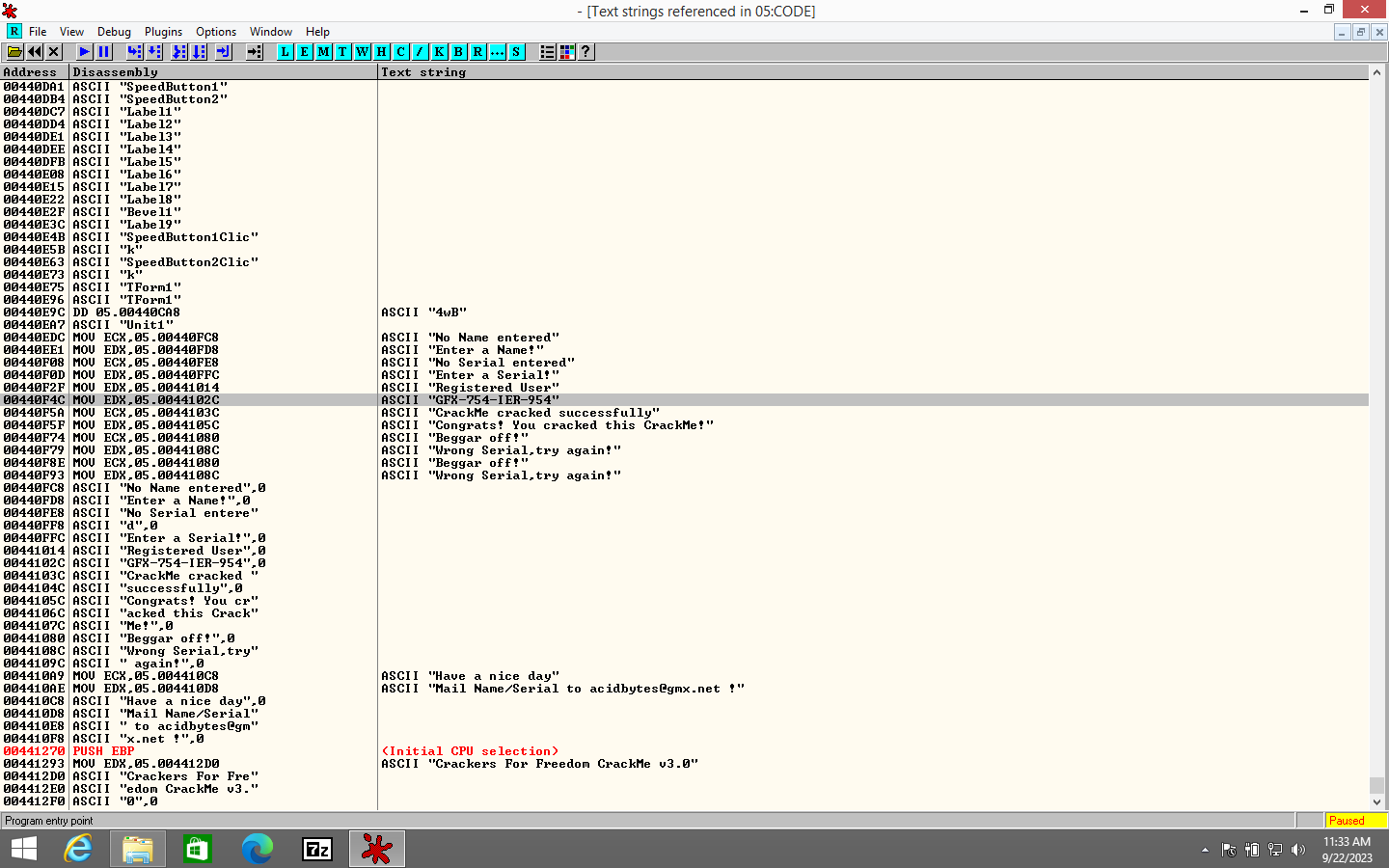Screen dimensions: 1389x868
Task: Open the Debug menu
Action: pos(114,32)
